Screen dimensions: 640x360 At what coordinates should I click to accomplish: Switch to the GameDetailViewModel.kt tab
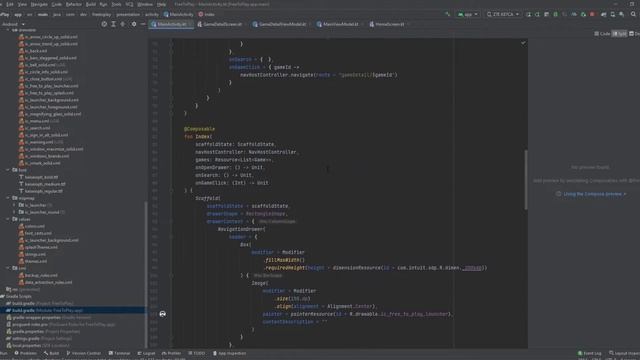pyautogui.click(x=280, y=24)
